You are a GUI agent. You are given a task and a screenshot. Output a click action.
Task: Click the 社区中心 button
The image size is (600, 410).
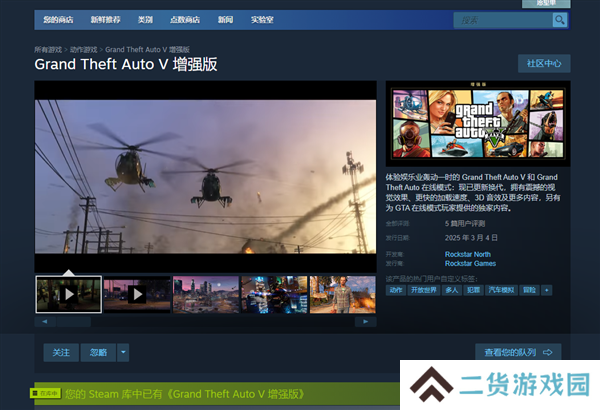[544, 64]
